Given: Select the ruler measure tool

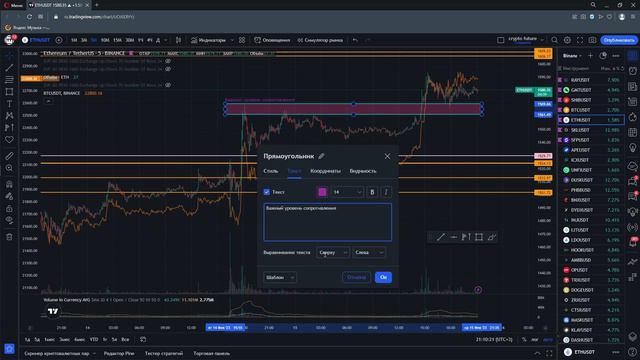Looking at the screenshot, I should 9,156.
